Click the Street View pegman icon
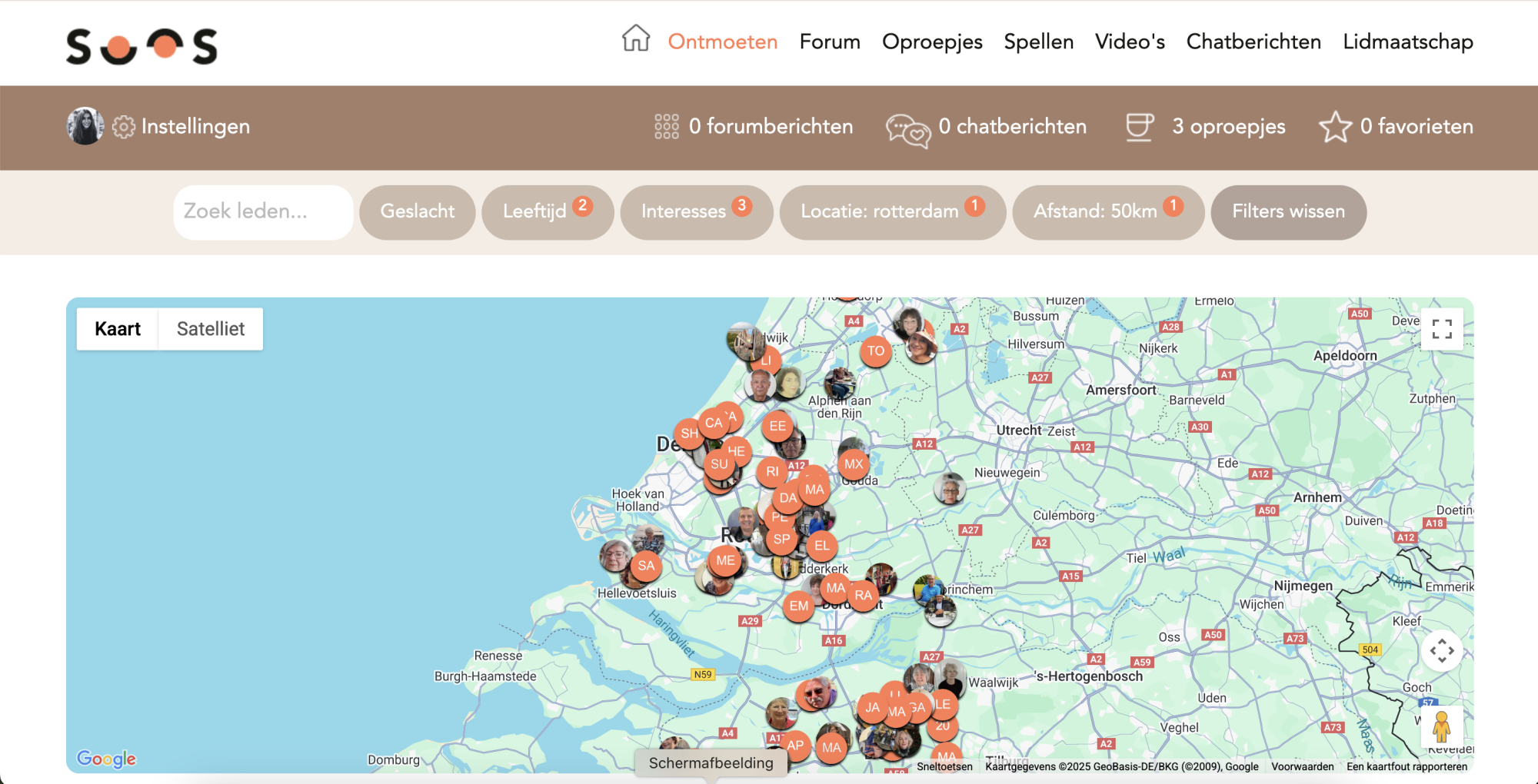 pos(1441,727)
